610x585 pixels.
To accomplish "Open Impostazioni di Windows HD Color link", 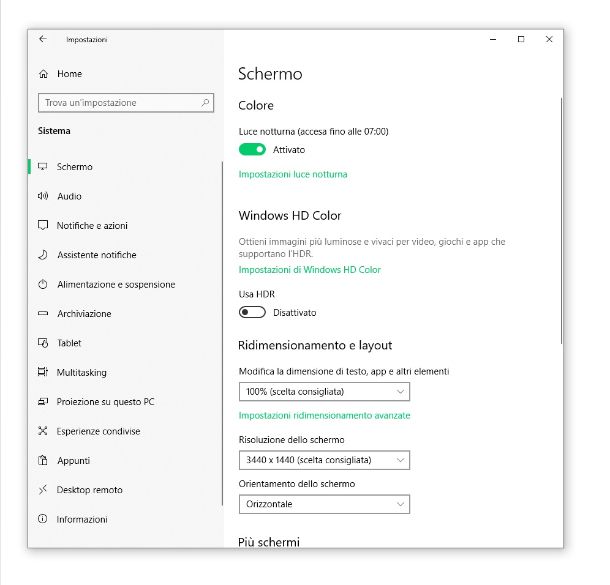I will point(309,270).
